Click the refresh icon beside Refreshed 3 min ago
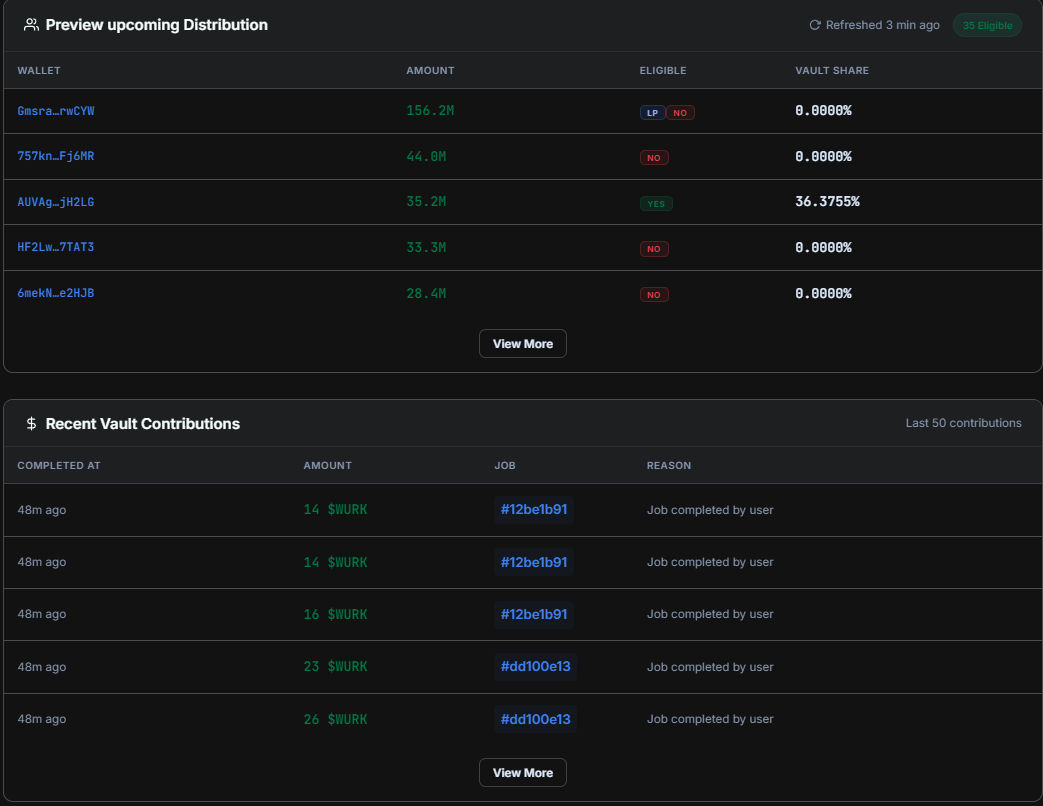The width and height of the screenshot is (1043, 806). [814, 25]
